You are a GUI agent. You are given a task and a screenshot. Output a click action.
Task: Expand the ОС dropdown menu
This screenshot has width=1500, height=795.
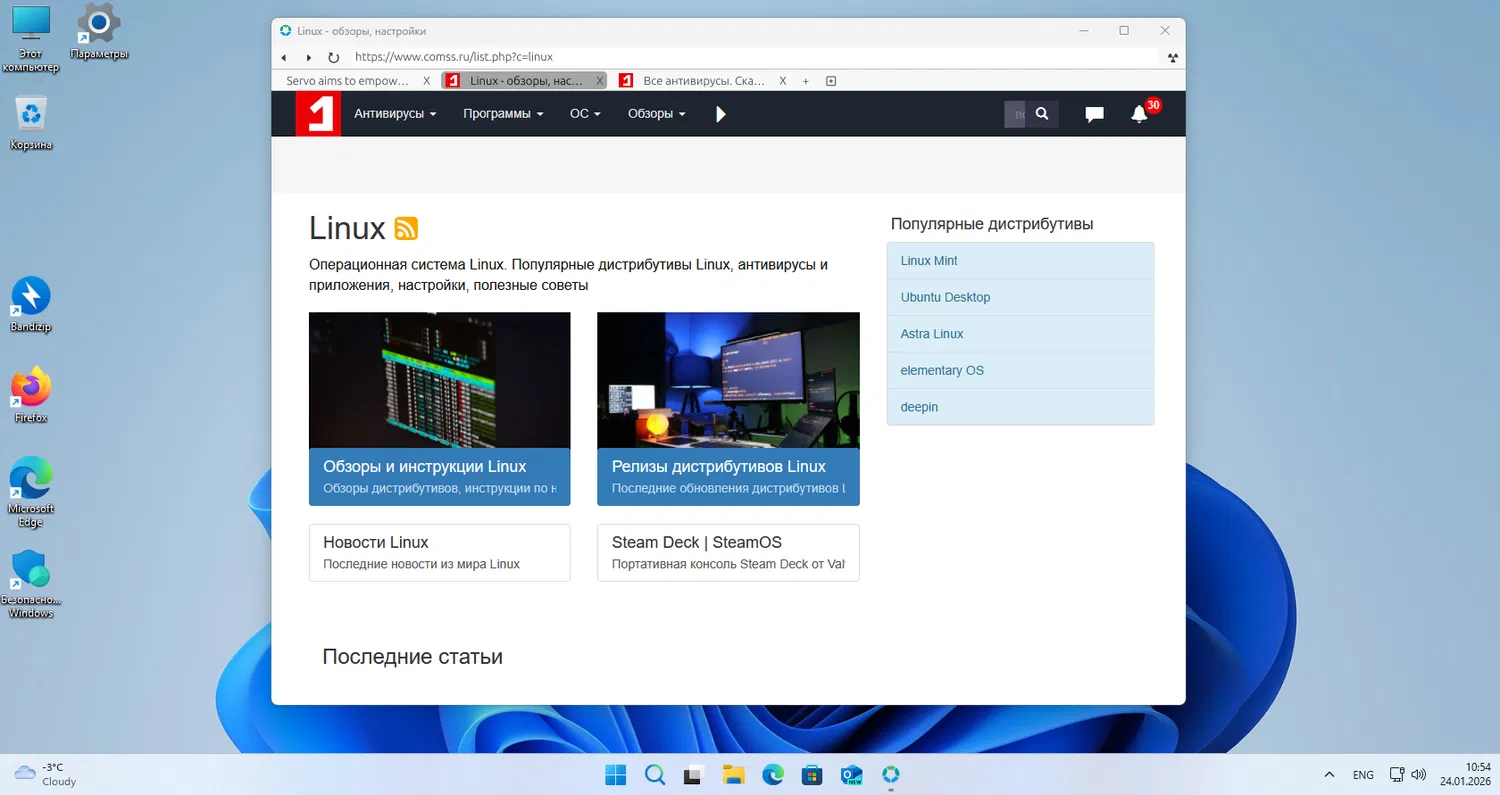click(x=585, y=114)
